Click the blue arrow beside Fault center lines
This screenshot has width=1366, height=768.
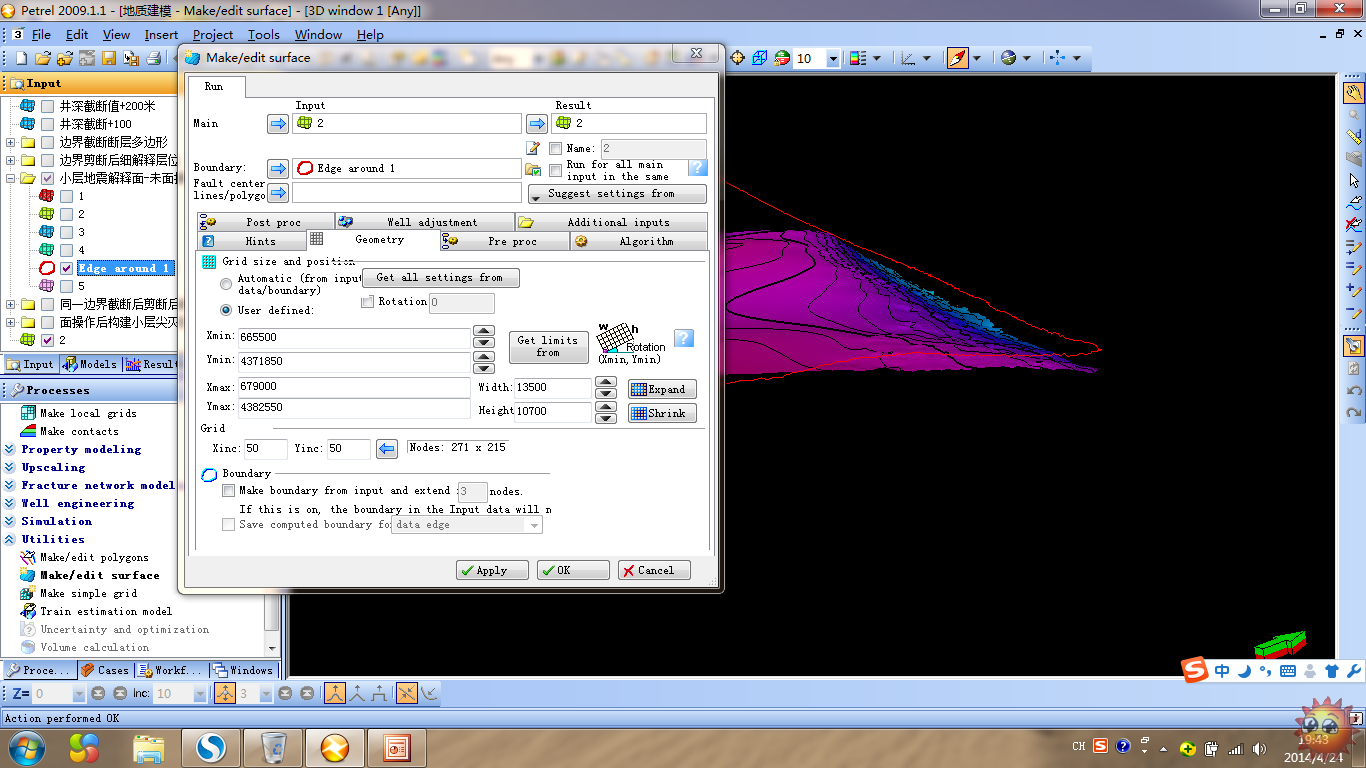(x=278, y=192)
